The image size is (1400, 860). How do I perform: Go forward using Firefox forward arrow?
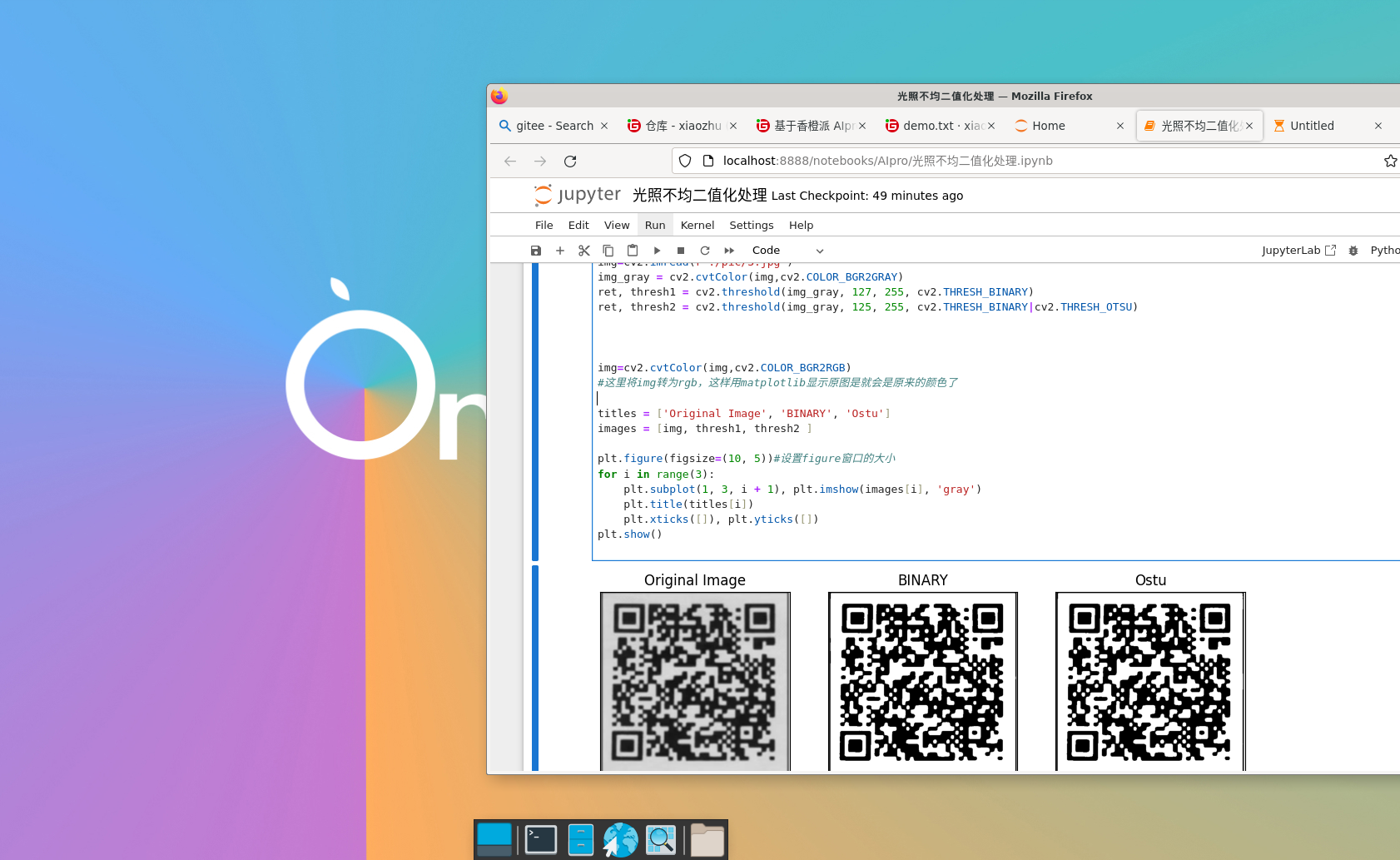coord(540,162)
